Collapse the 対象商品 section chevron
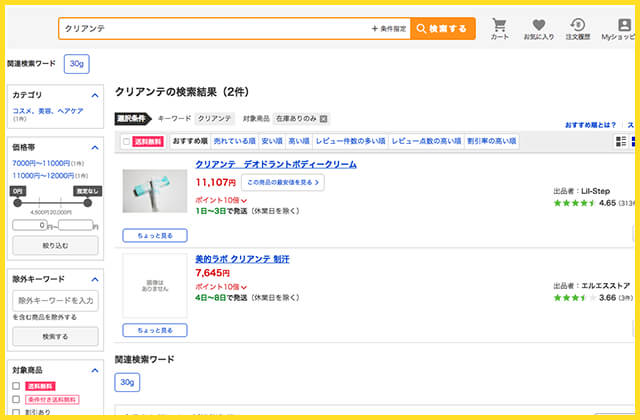Screen dimensions: 640x420 point(95,370)
